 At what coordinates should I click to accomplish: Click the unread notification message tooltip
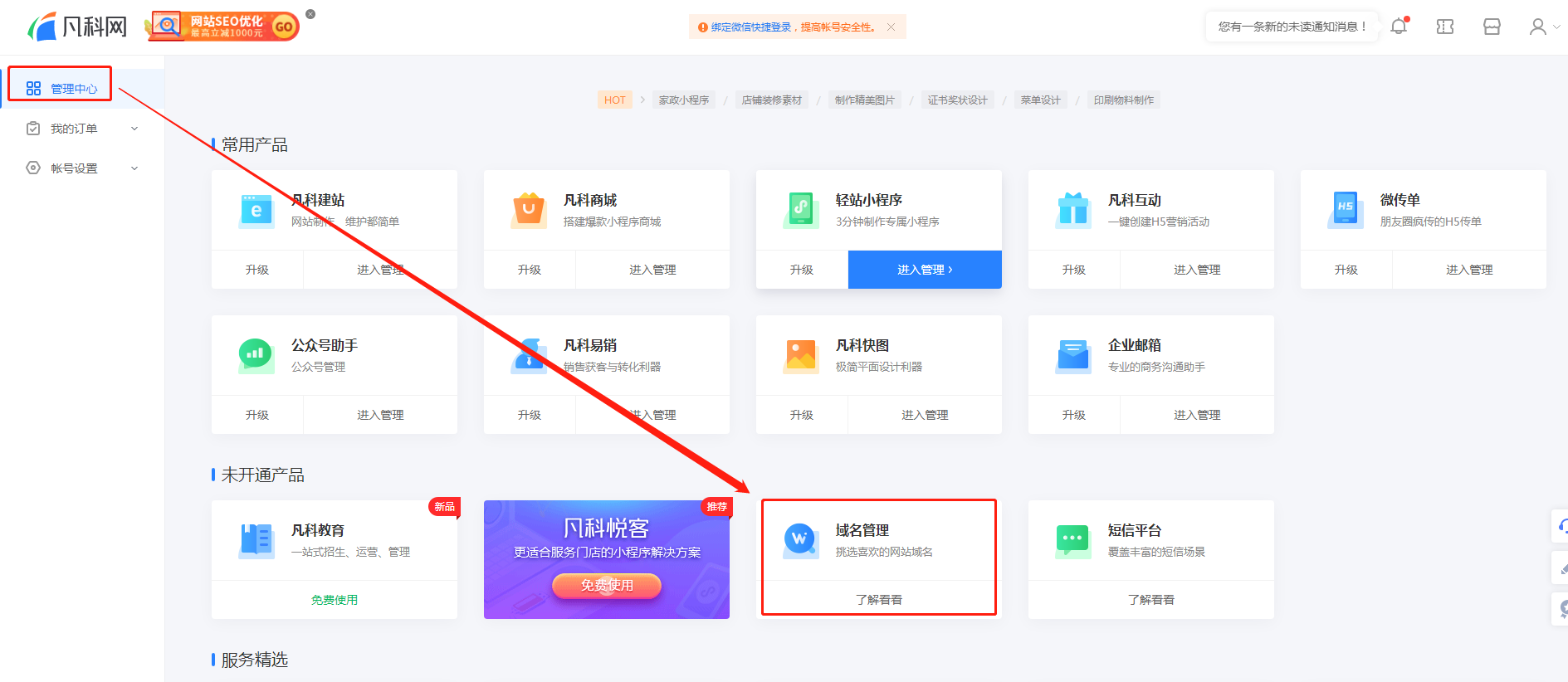pyautogui.click(x=1292, y=27)
